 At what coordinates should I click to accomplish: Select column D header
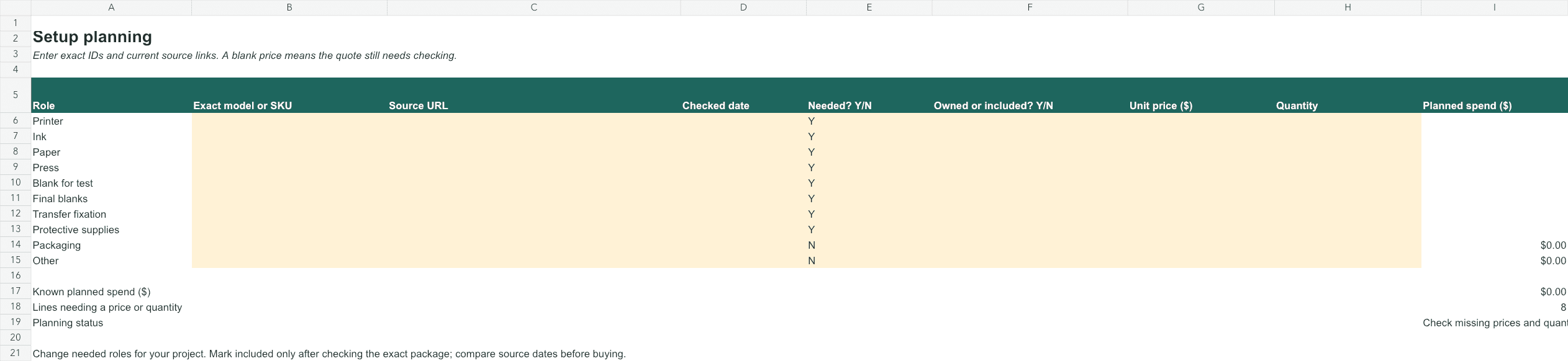coord(743,7)
